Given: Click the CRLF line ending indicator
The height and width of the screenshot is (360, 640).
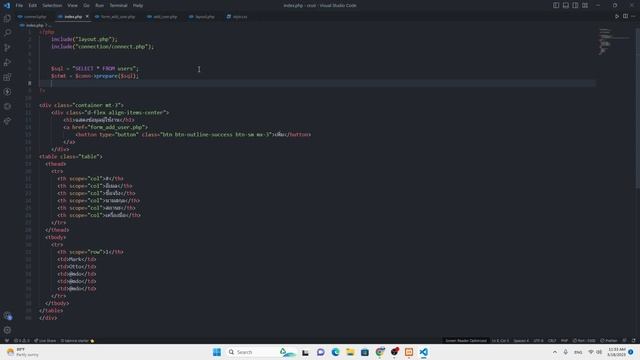Looking at the screenshot, I should 552,340.
